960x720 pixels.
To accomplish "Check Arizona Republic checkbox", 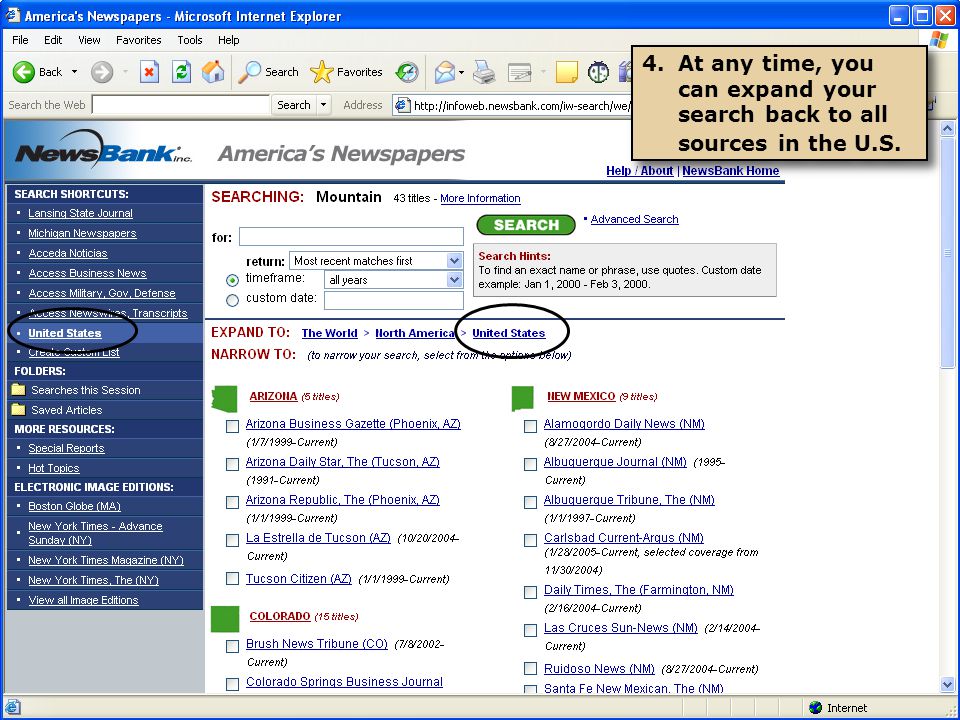I will pos(232,503).
